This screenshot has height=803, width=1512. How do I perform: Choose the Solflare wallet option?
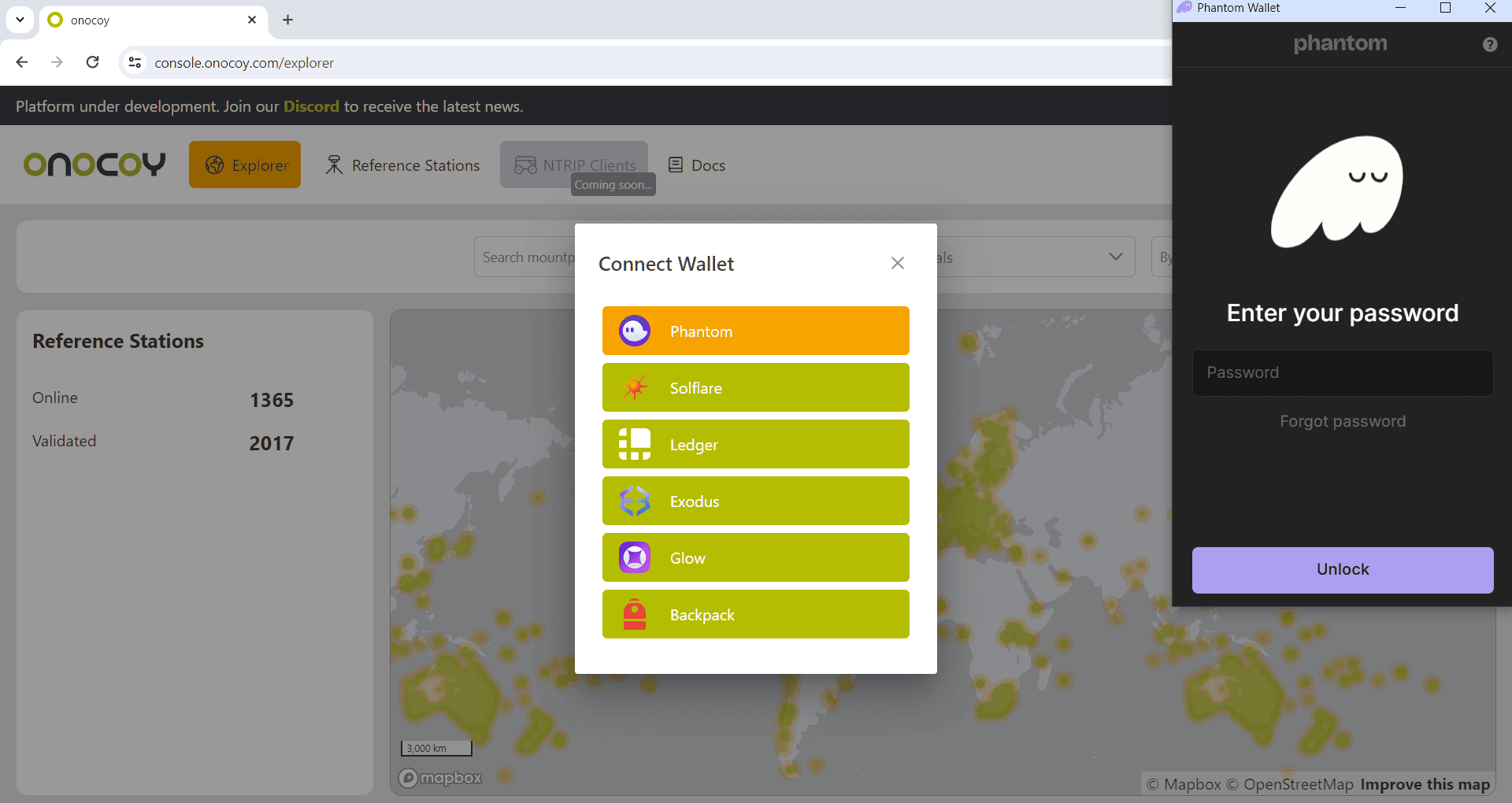pos(755,387)
